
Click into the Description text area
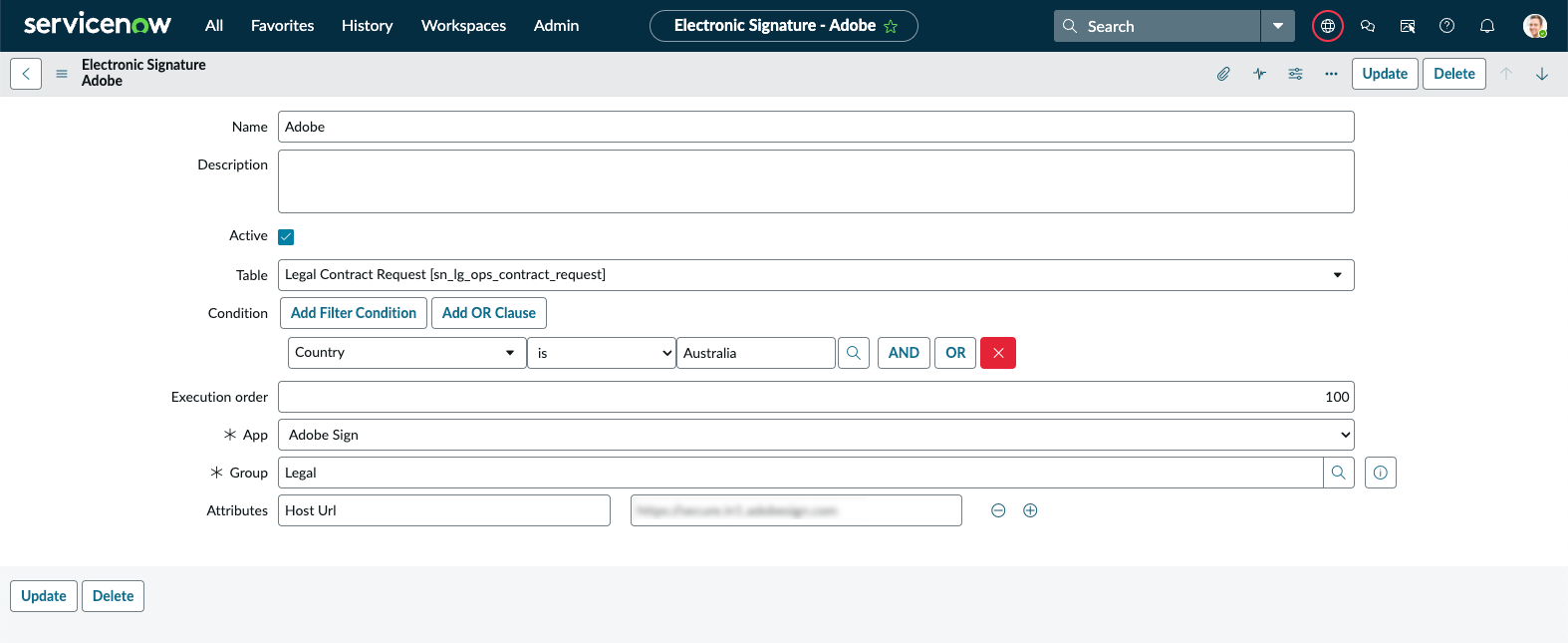816,181
